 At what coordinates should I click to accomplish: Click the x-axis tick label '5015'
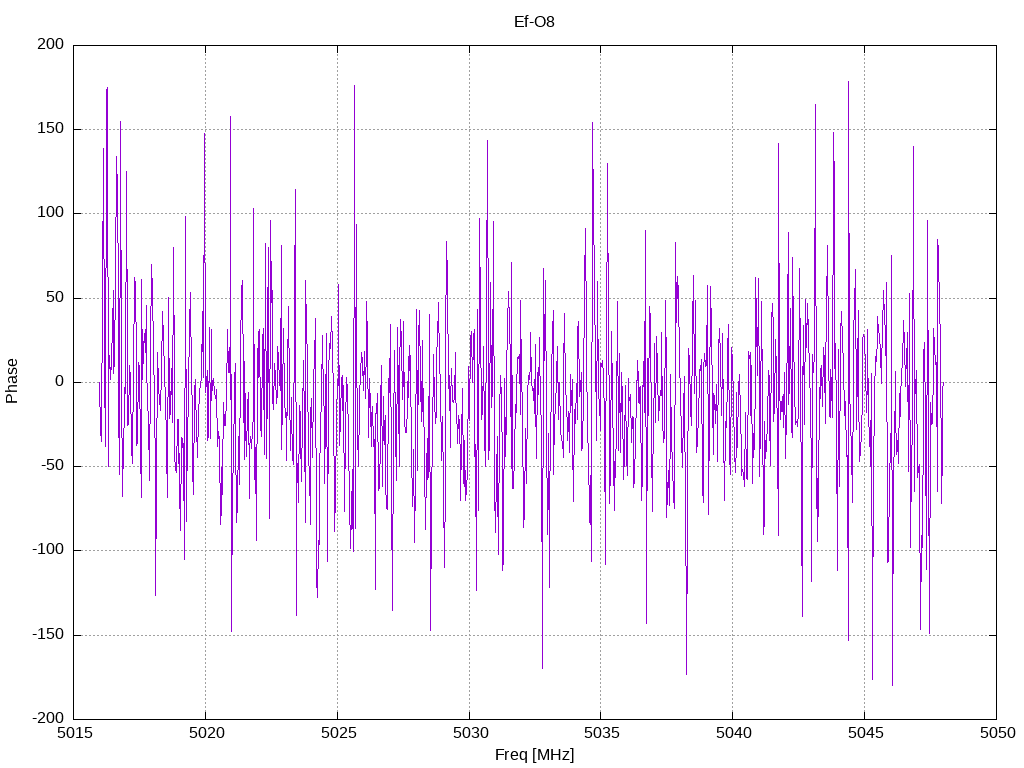point(74,733)
